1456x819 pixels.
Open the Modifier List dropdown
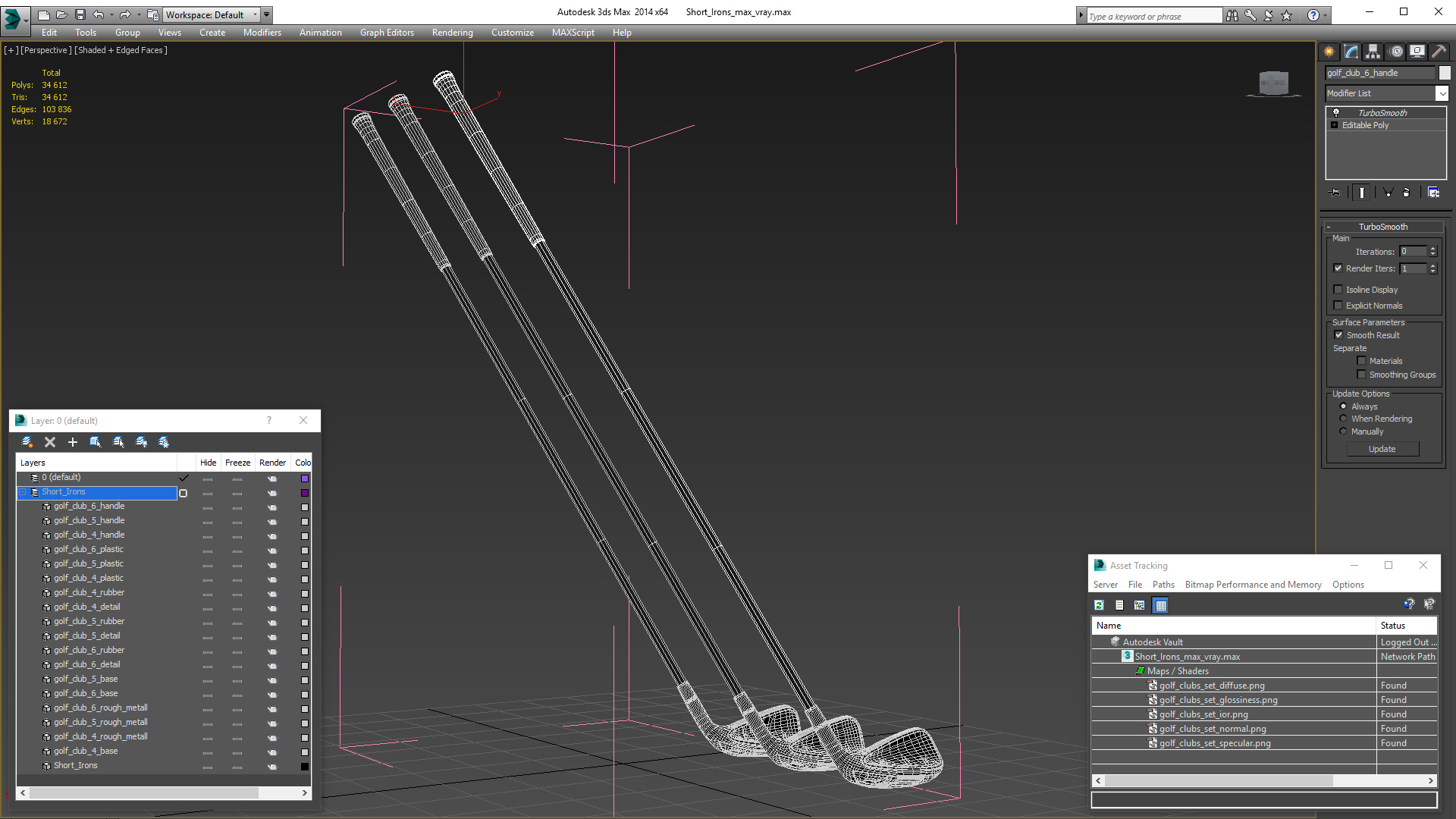[1442, 93]
